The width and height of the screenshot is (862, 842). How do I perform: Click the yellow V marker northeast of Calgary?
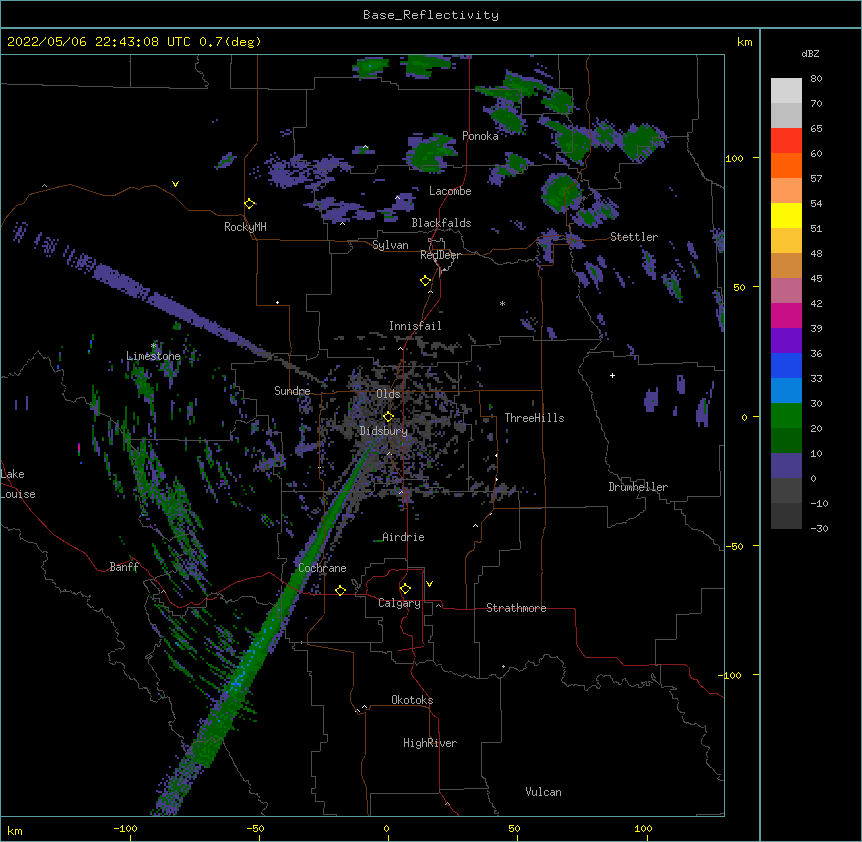(x=429, y=584)
